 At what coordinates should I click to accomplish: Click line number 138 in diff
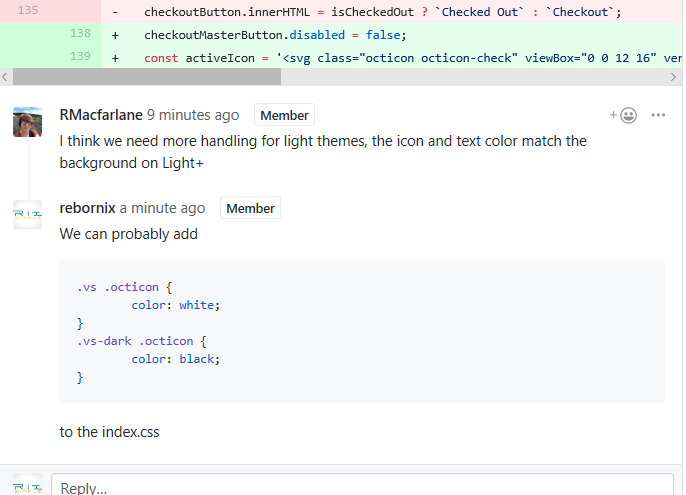pos(80,33)
